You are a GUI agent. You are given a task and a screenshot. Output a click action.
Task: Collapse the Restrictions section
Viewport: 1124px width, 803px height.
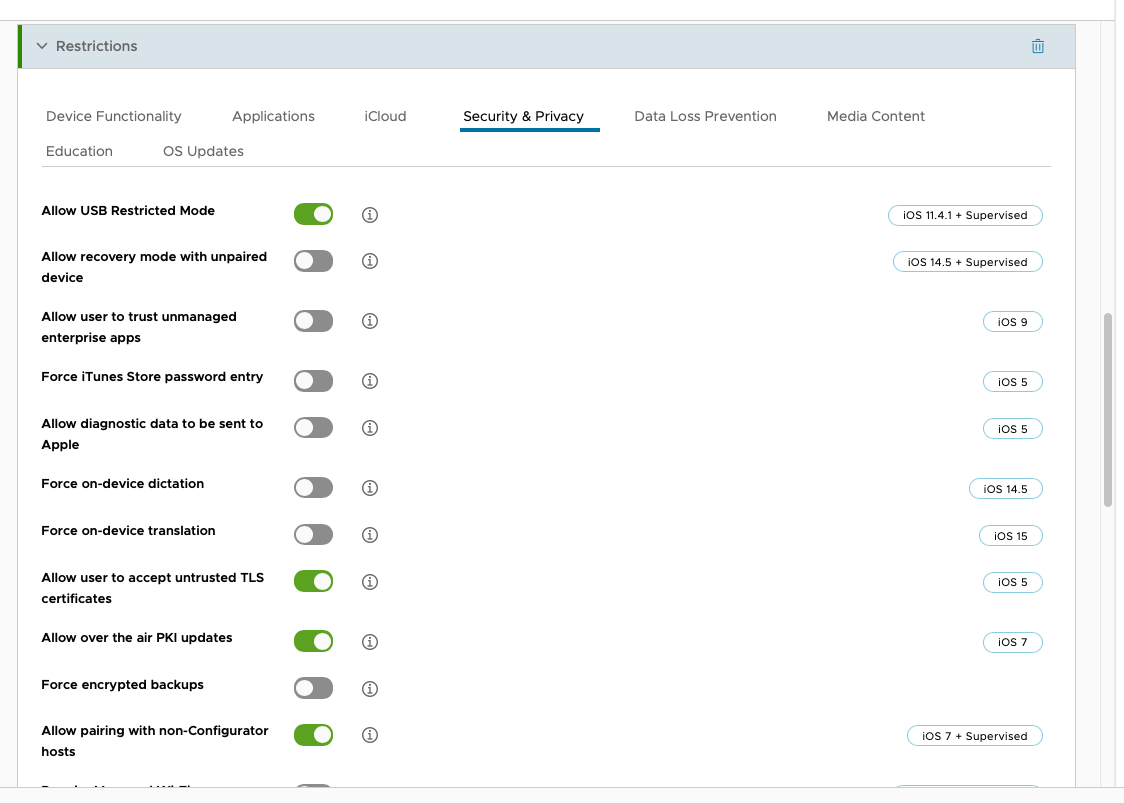tap(42, 46)
